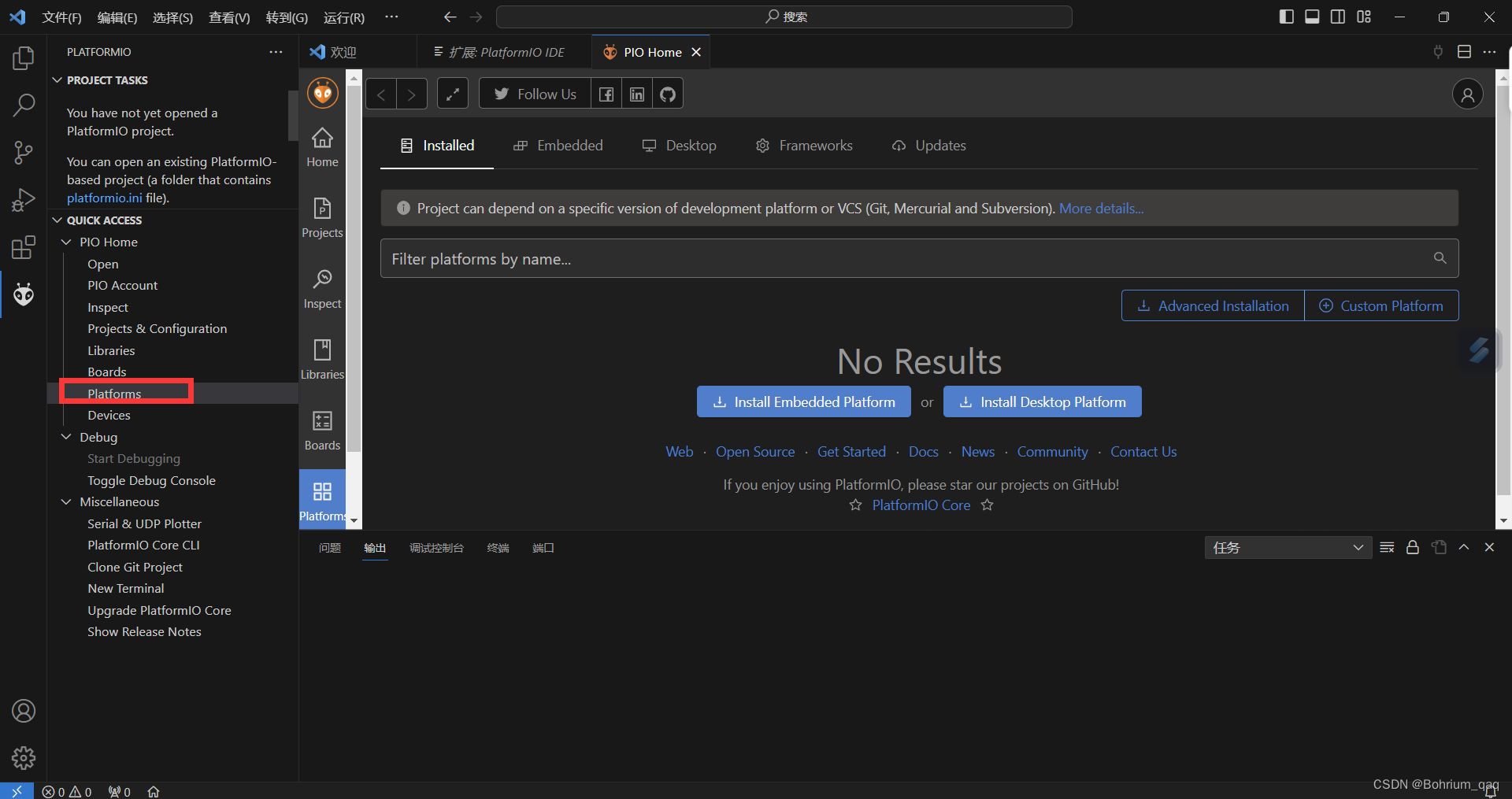Go back in PIO Home navigation

[381, 94]
